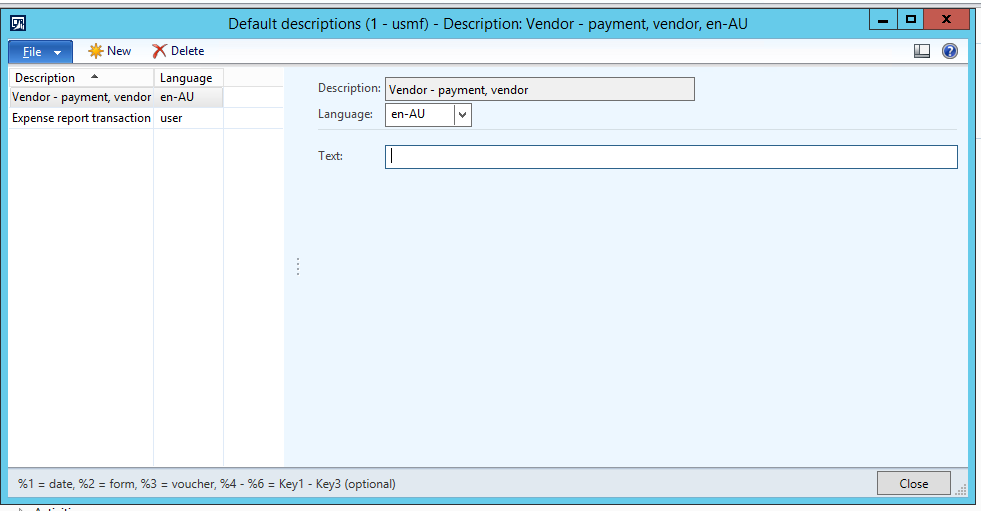
Task: Click the vertical splitter dots handle
Action: pyautogui.click(x=298, y=267)
